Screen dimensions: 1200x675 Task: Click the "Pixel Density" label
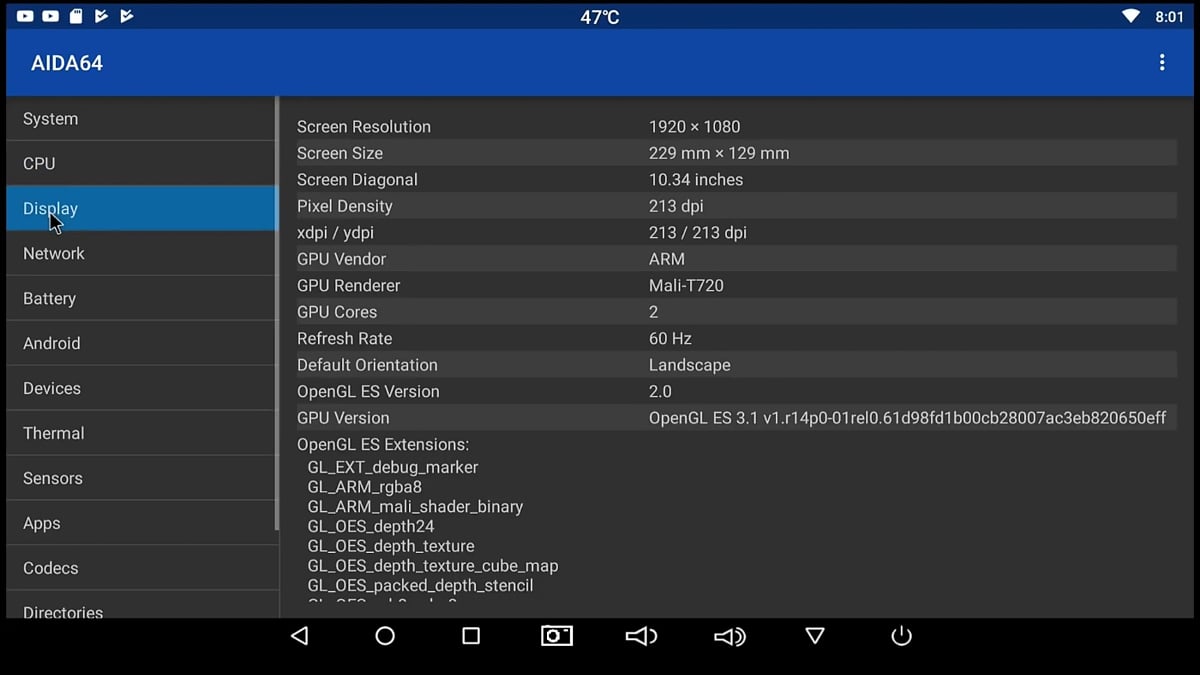point(345,206)
